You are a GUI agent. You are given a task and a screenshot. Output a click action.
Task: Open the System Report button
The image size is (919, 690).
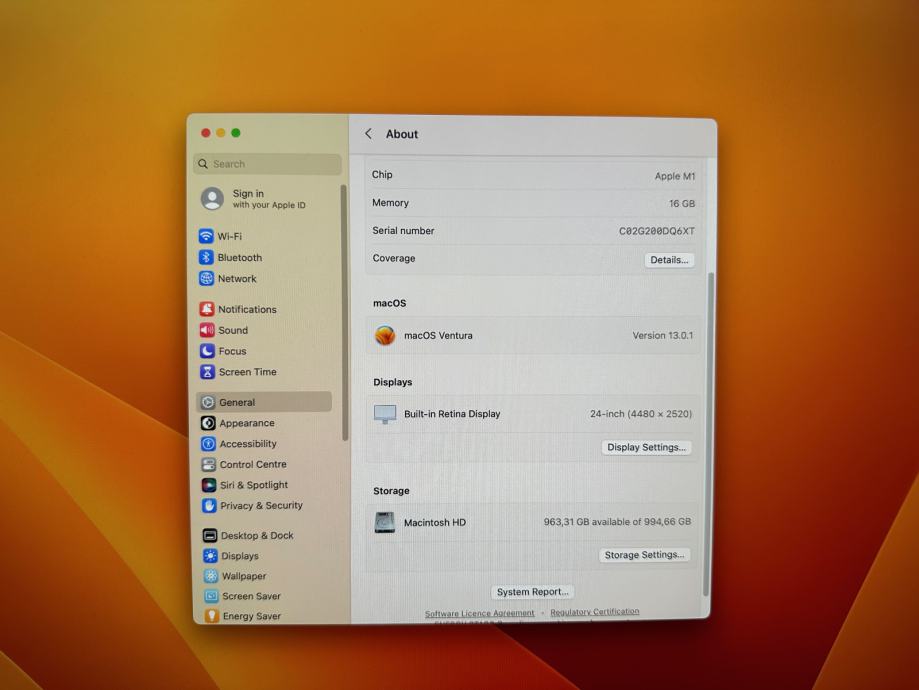(x=533, y=592)
